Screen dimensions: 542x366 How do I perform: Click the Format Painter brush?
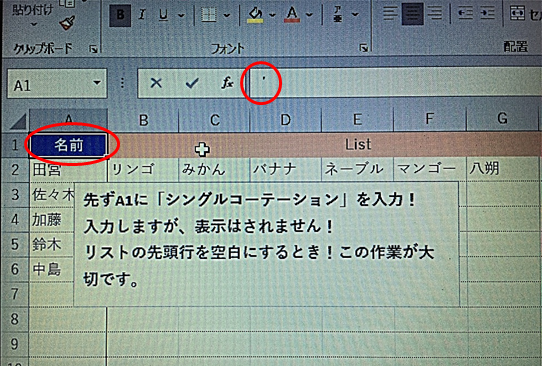click(67, 23)
